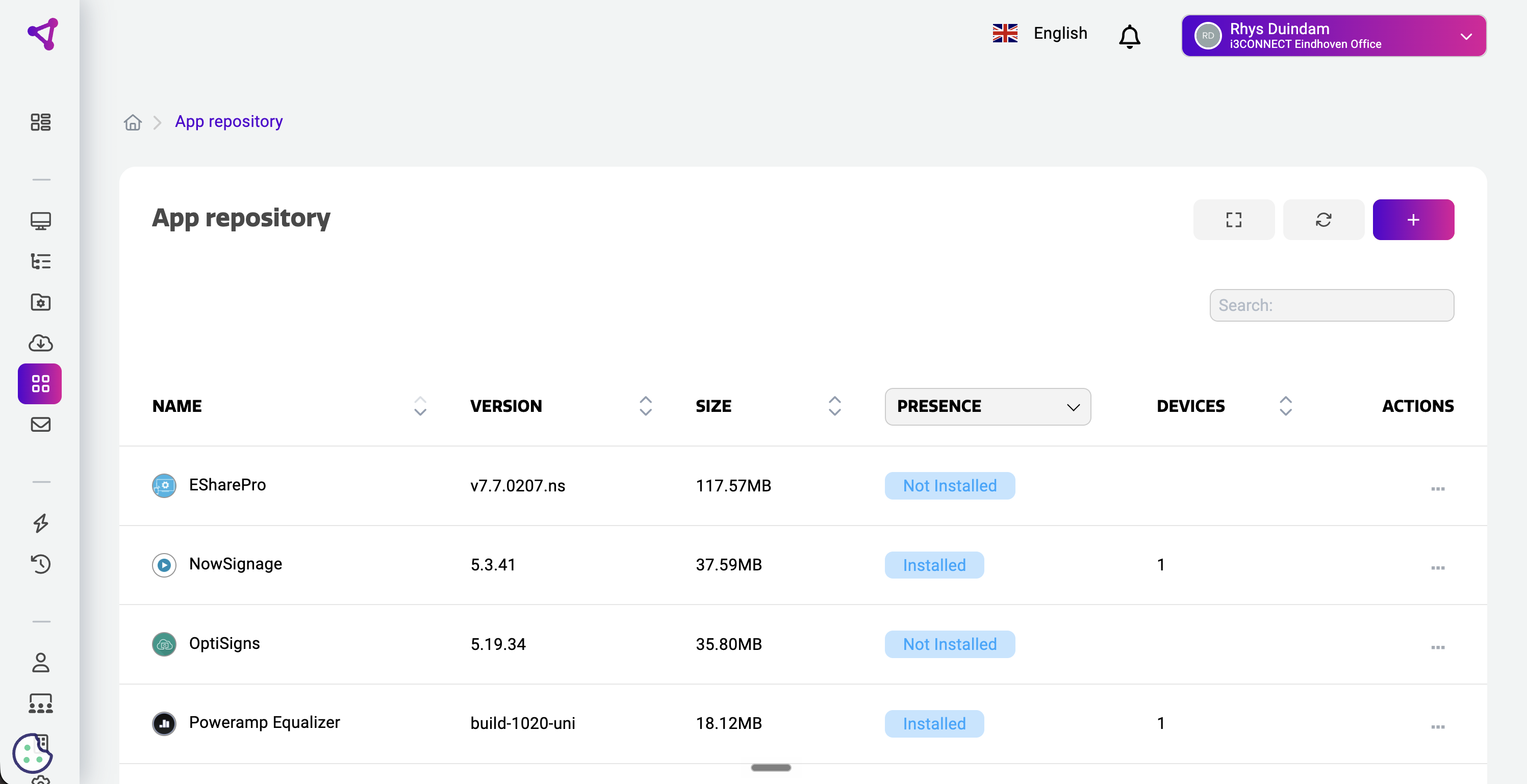Add a new app with plus button

coord(1413,220)
